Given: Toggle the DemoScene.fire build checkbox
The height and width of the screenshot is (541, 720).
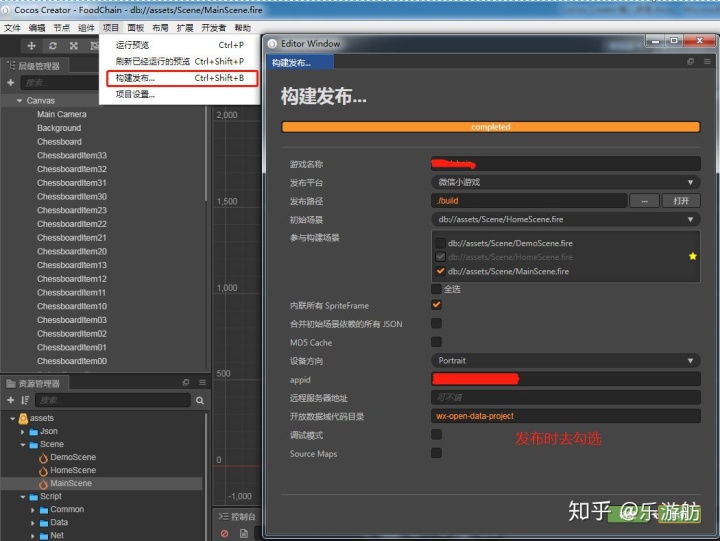Looking at the screenshot, I should [440, 243].
